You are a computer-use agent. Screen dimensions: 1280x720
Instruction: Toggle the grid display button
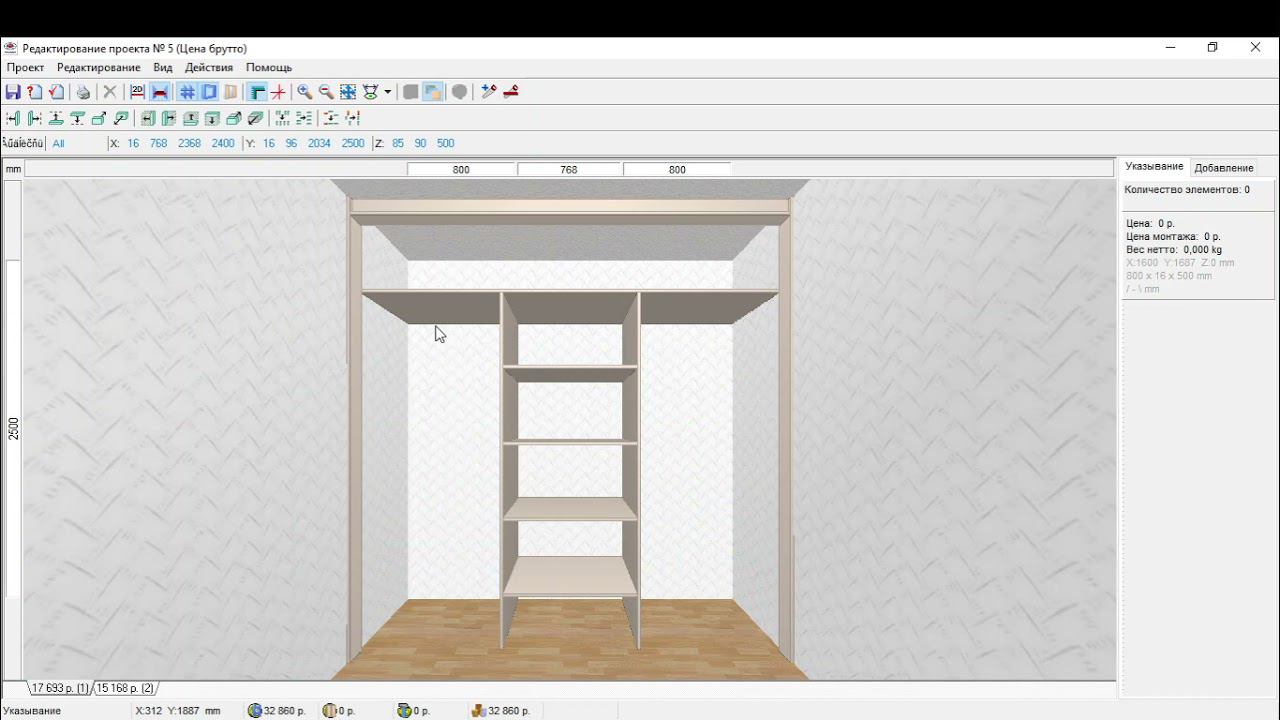(187, 92)
